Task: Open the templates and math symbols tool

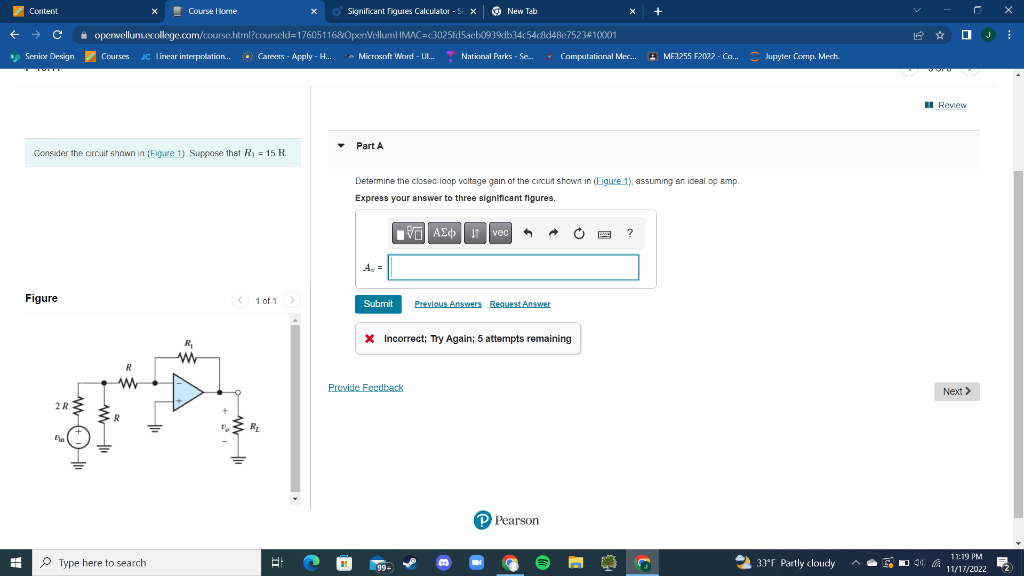Action: [408, 233]
